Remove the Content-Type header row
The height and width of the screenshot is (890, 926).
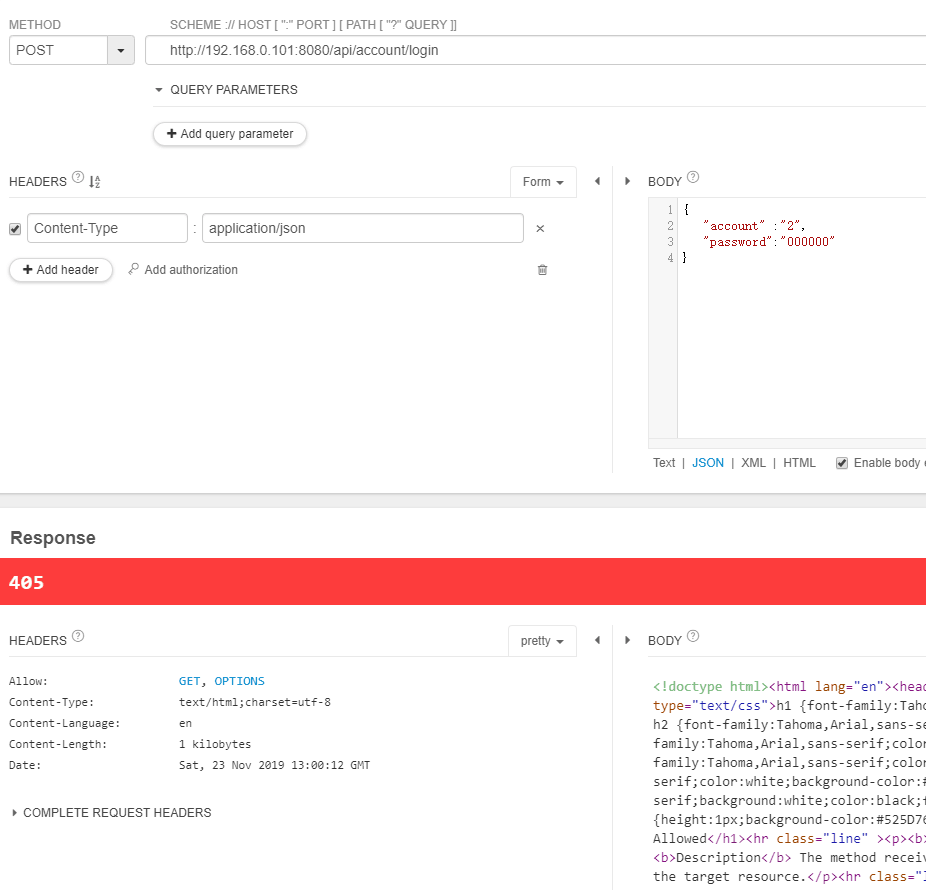540,229
